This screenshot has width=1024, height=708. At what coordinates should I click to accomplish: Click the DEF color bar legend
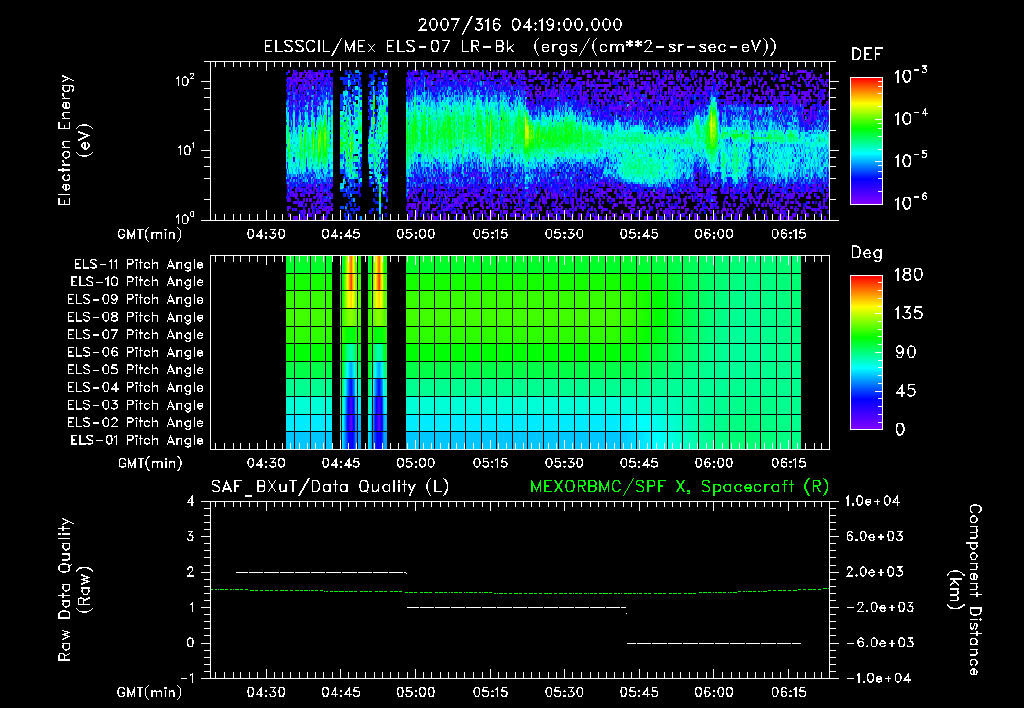pos(866,141)
